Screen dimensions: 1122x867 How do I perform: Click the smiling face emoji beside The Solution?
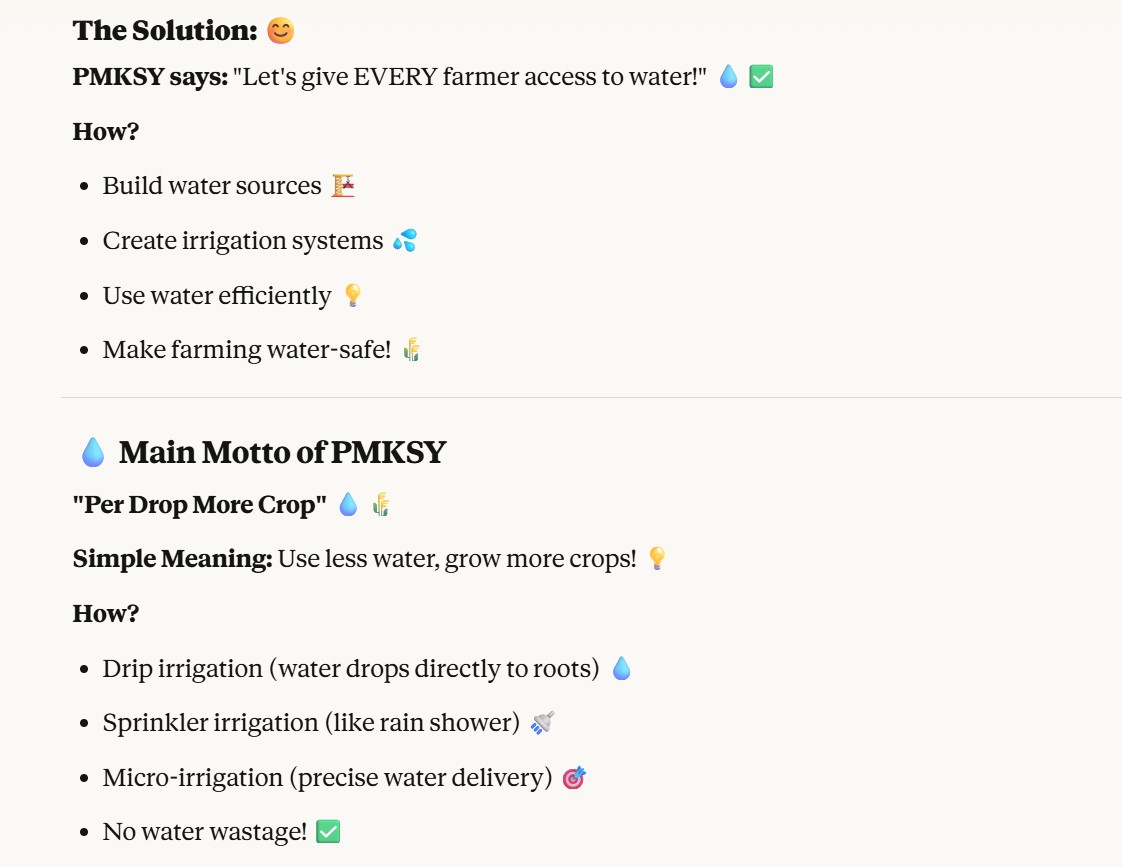281,31
